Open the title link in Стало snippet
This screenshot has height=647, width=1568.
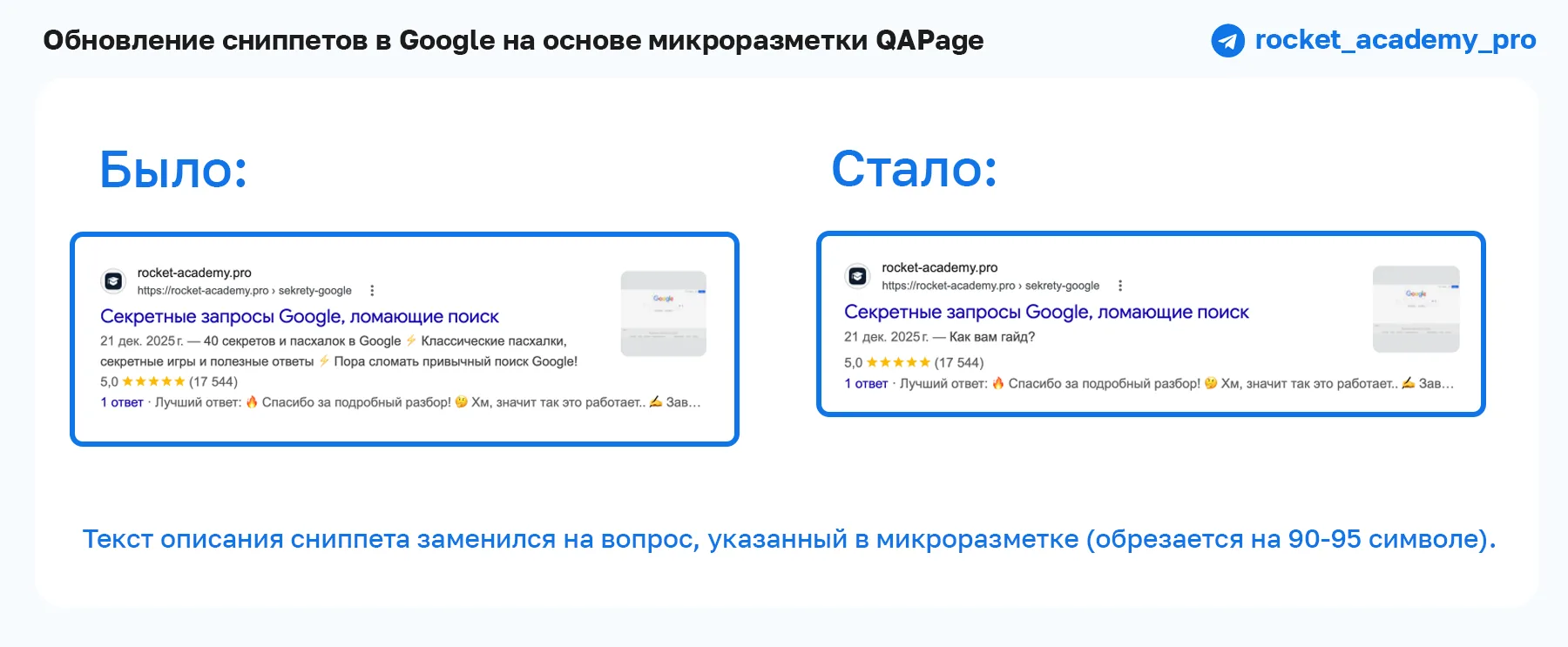pos(1046,312)
